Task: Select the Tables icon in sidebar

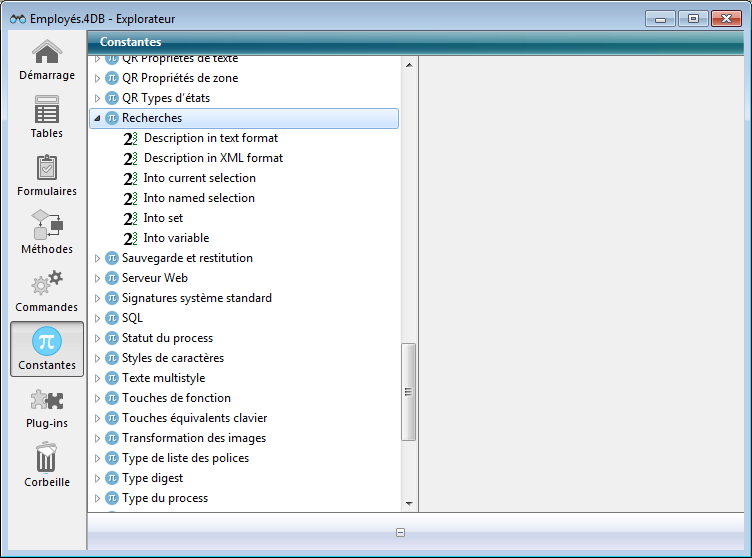Action: [47, 110]
